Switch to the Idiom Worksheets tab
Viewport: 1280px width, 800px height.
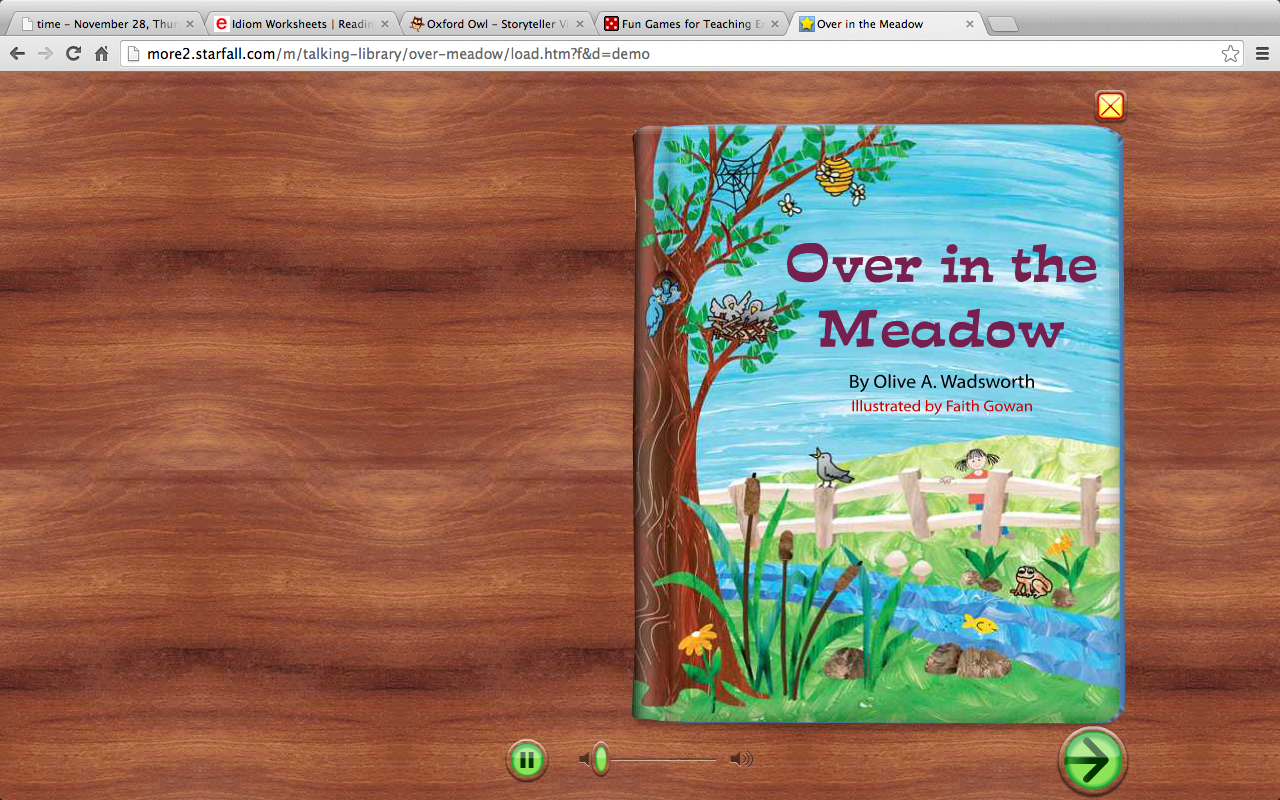click(300, 24)
